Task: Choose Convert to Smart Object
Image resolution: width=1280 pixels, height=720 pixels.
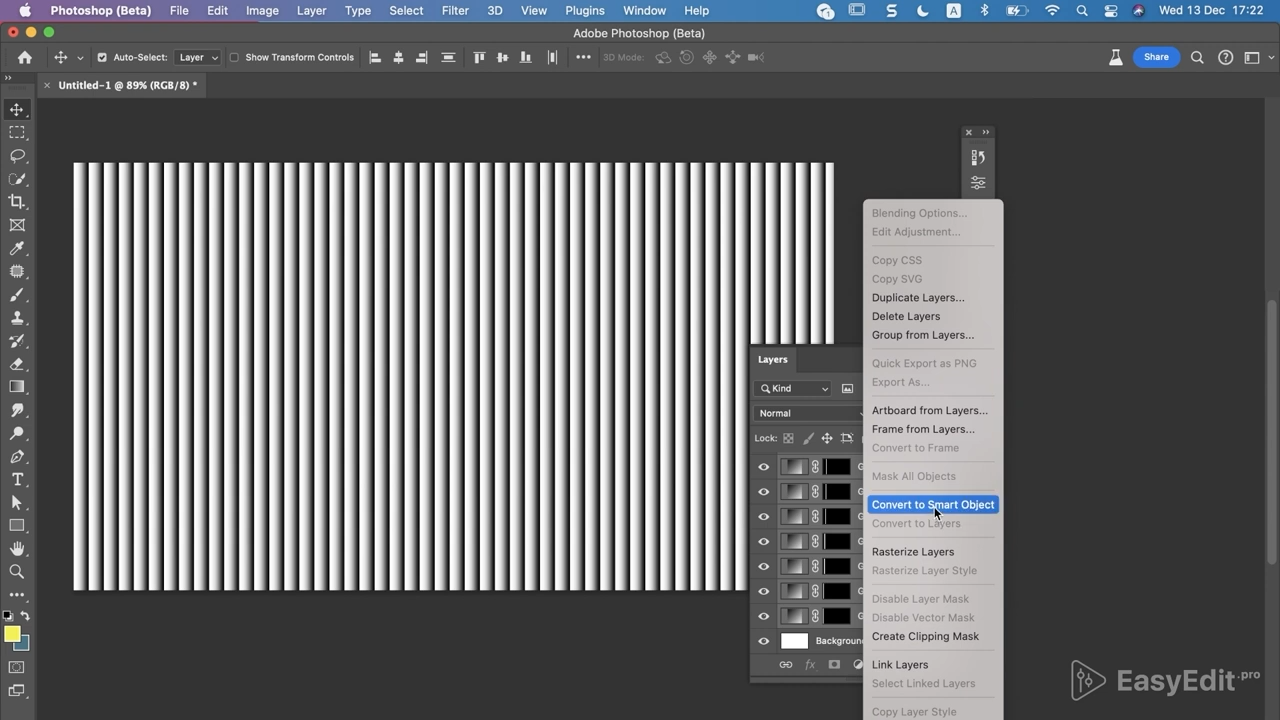Action: (932, 505)
